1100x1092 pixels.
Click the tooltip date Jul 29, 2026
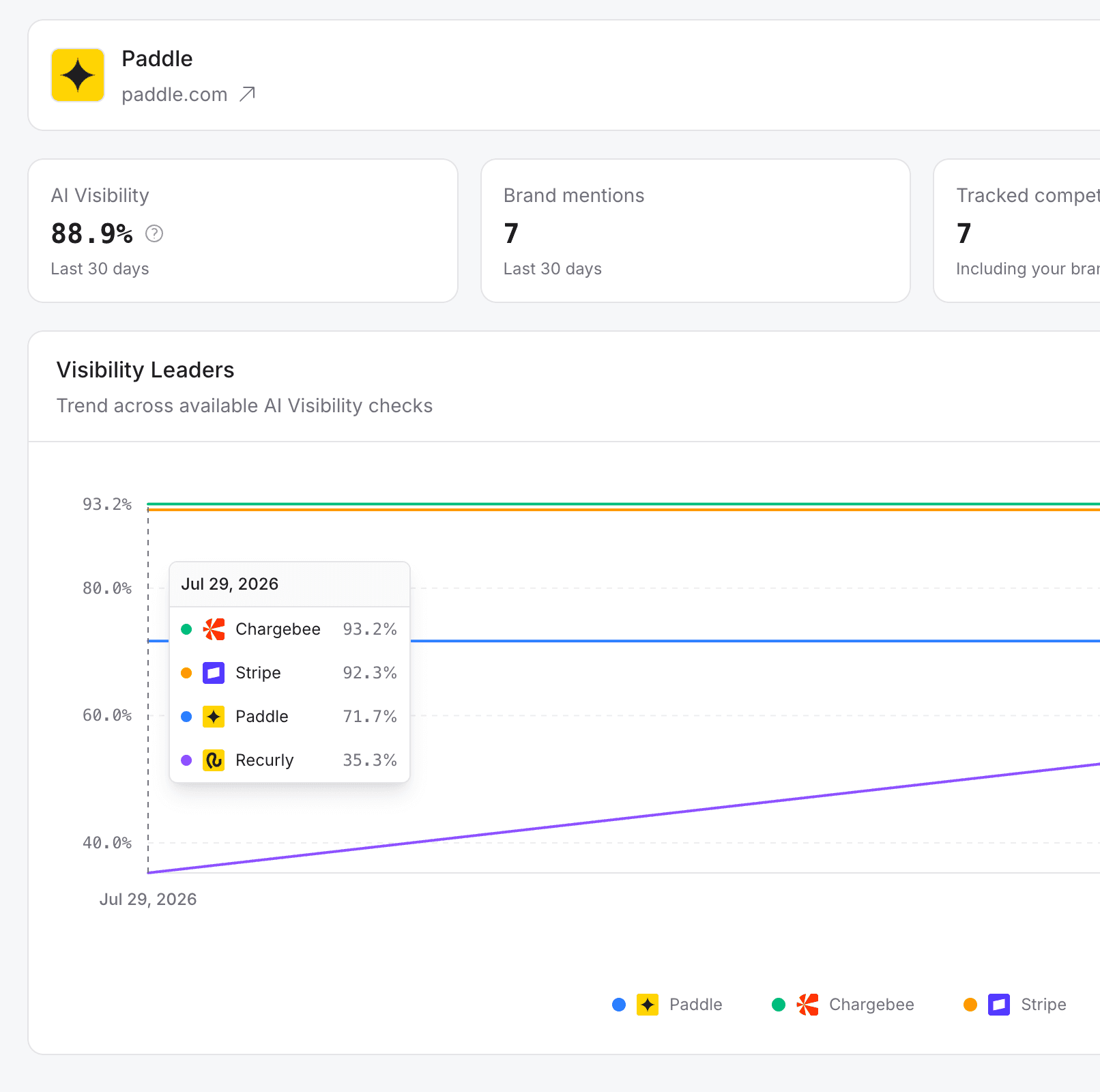click(230, 584)
